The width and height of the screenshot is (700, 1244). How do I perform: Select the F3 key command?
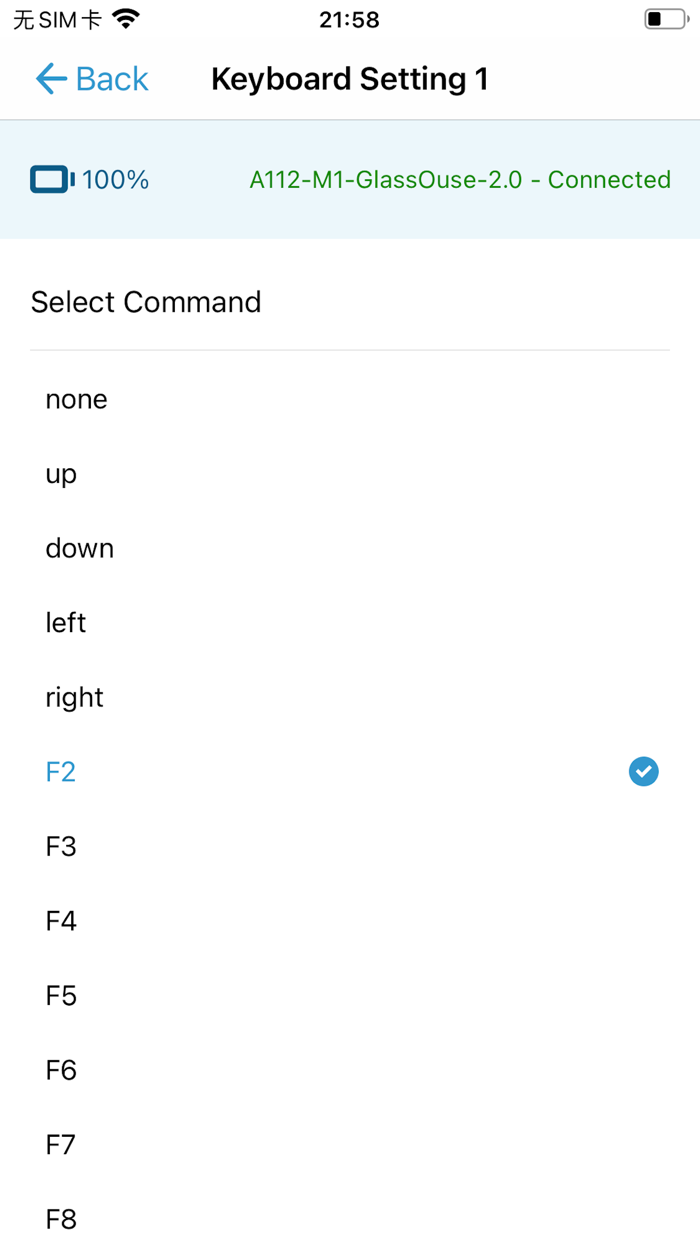[61, 847]
